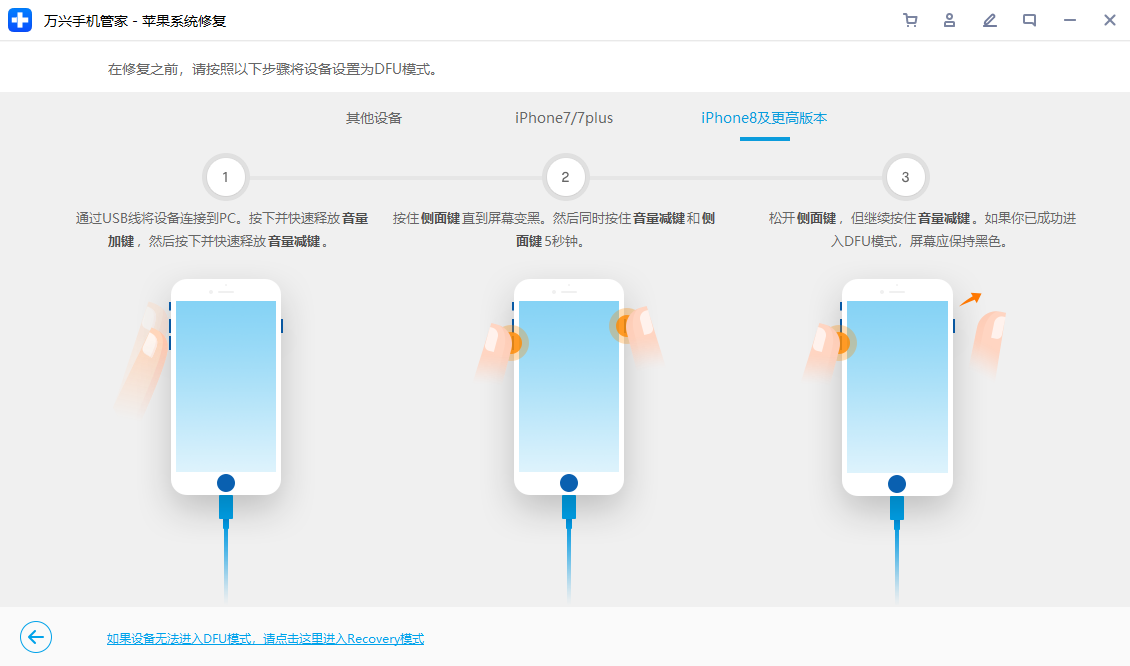Open the chat message icon

1029,19
